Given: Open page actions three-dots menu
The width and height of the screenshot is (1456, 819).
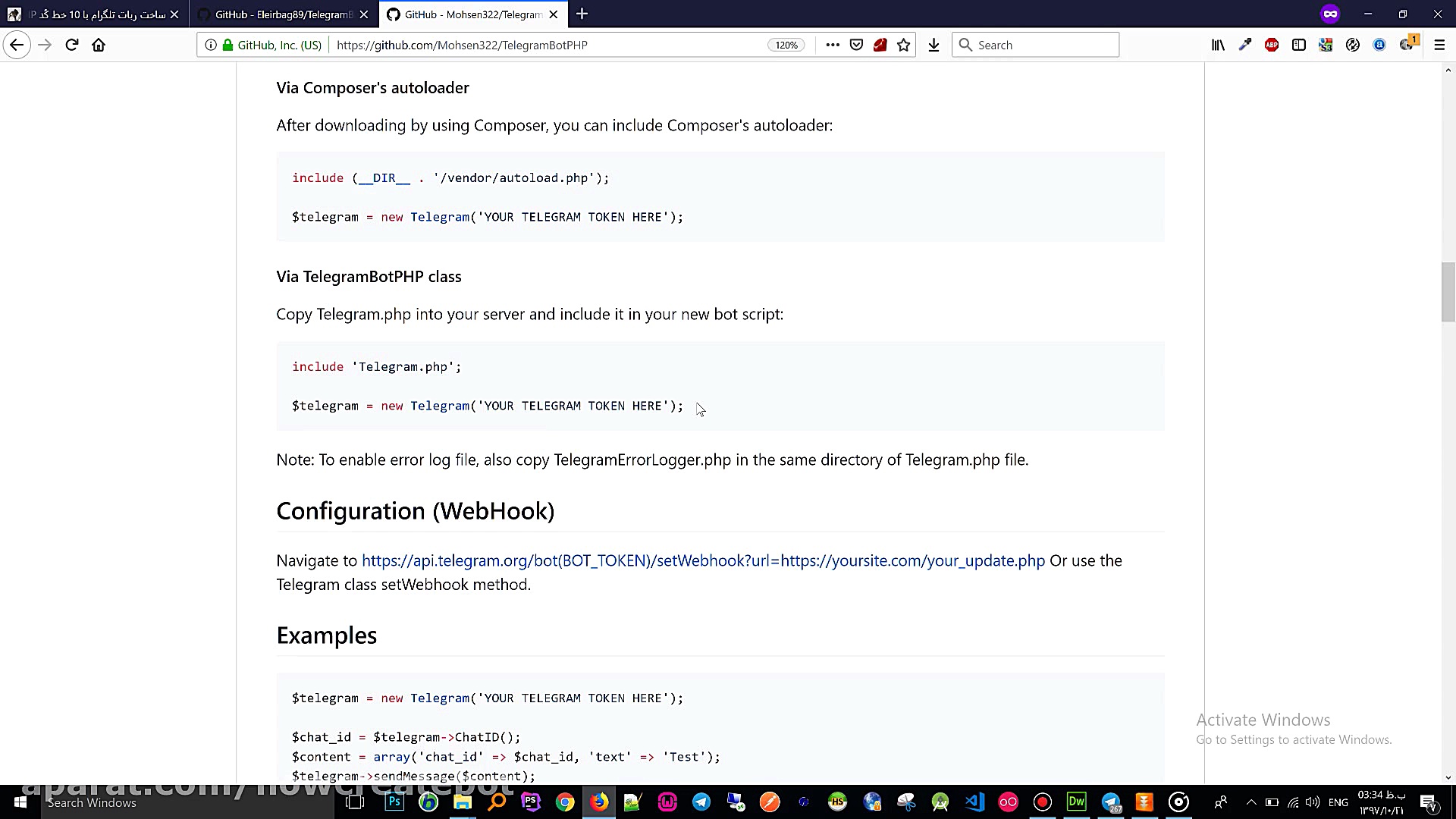Looking at the screenshot, I should click(x=832, y=45).
